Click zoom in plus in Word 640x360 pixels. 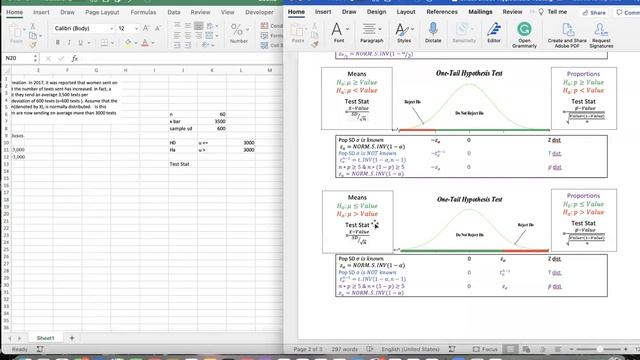[x=626, y=349]
